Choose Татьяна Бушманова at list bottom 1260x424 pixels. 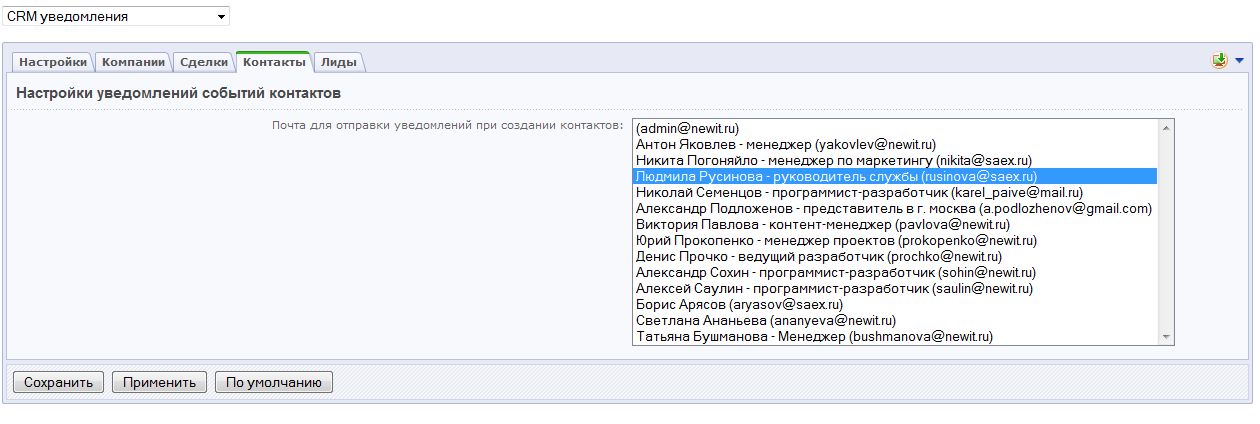coord(814,337)
